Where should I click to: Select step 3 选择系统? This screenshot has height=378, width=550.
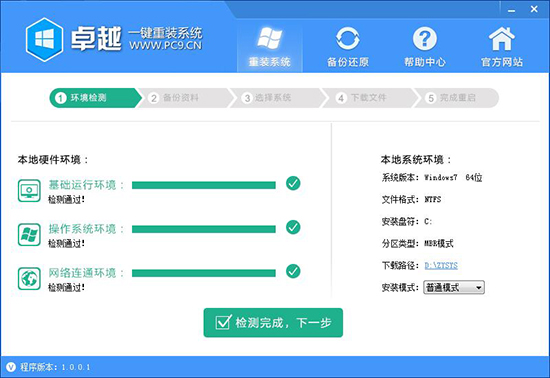tap(278, 98)
